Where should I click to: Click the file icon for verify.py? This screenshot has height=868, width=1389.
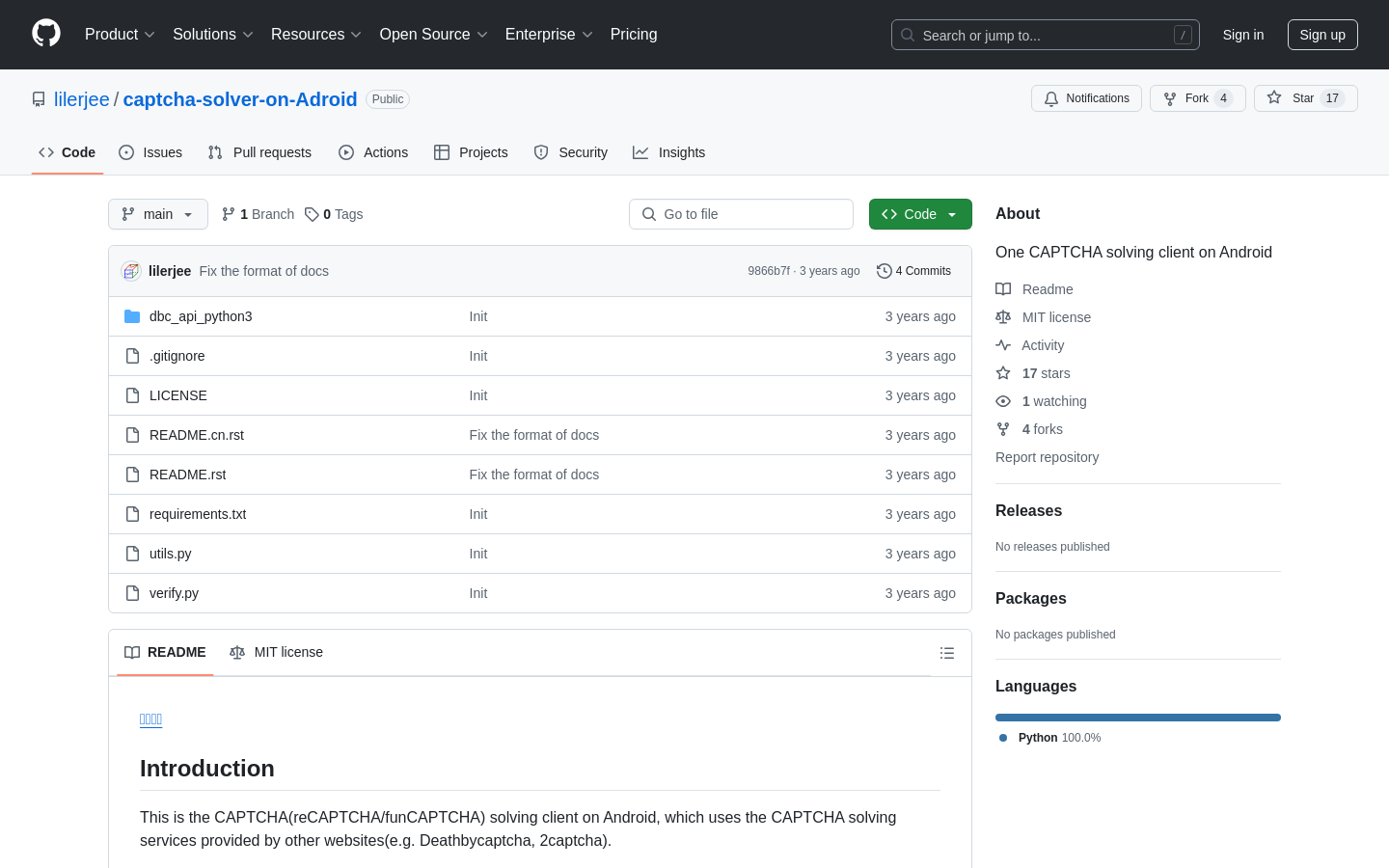[x=132, y=593]
